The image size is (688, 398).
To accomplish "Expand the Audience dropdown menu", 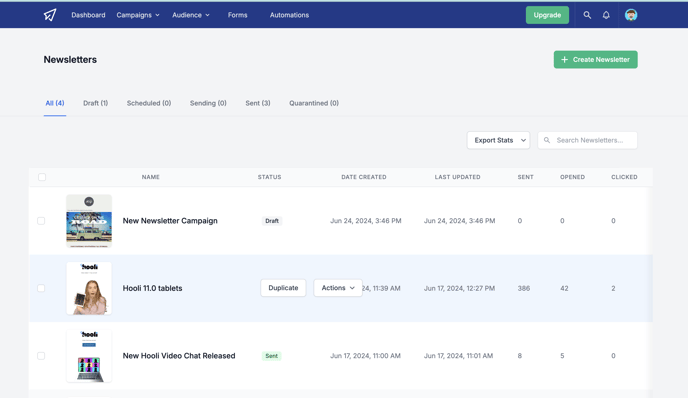I will pyautogui.click(x=191, y=15).
